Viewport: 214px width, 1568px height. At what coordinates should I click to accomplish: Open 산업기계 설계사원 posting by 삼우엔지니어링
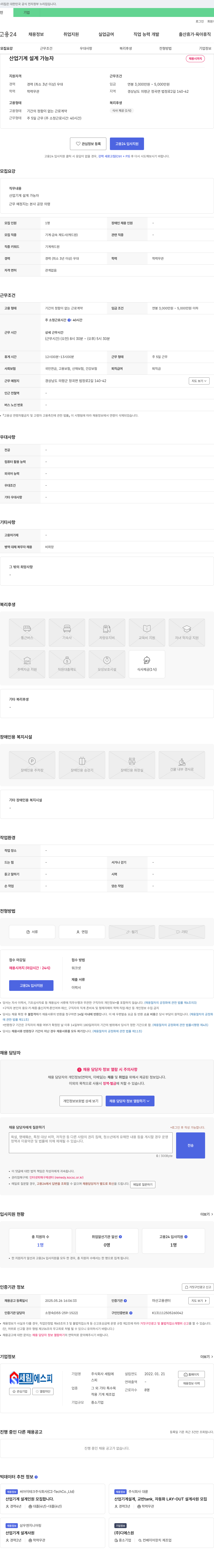20,1533
